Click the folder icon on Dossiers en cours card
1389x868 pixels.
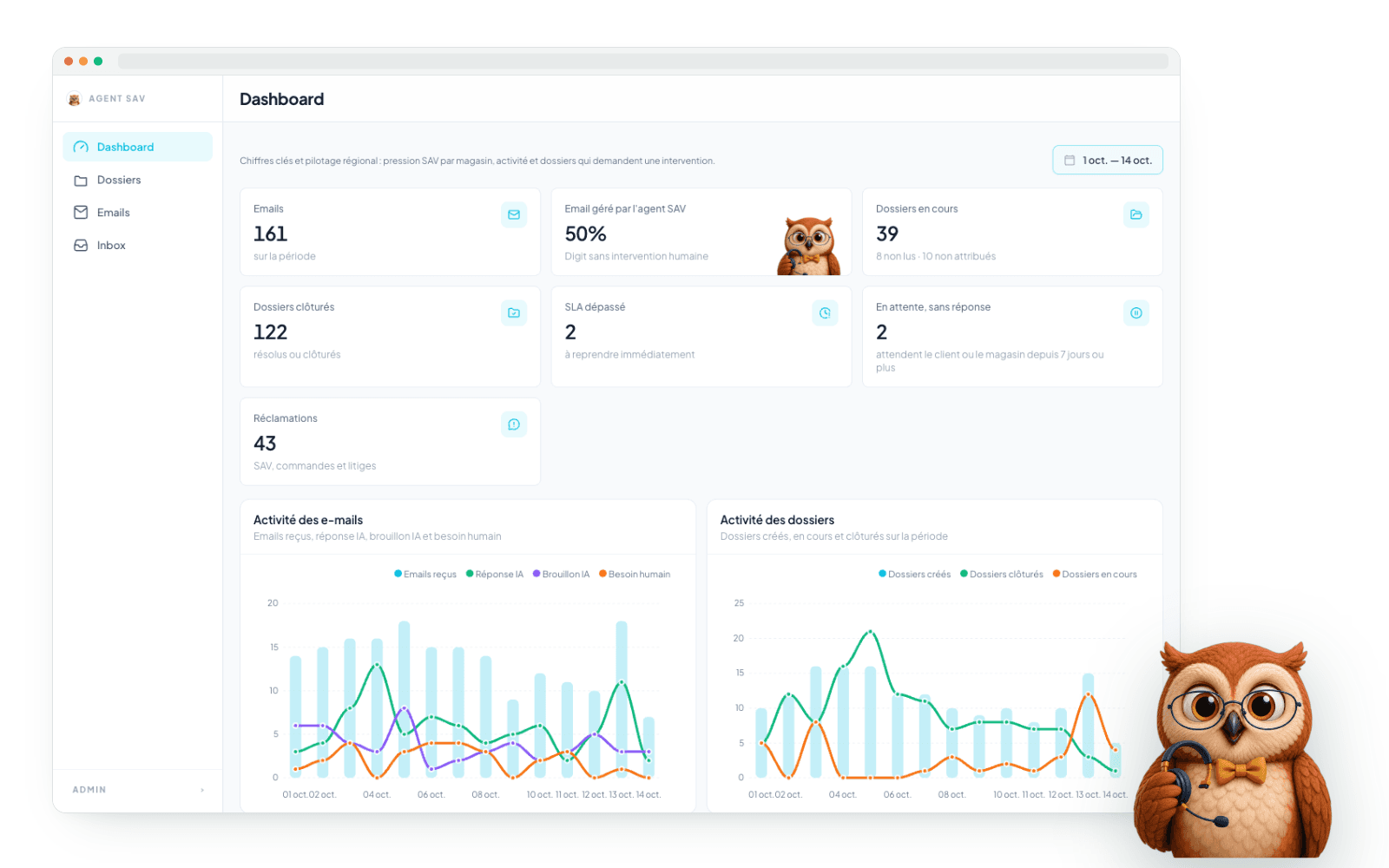tap(1136, 214)
